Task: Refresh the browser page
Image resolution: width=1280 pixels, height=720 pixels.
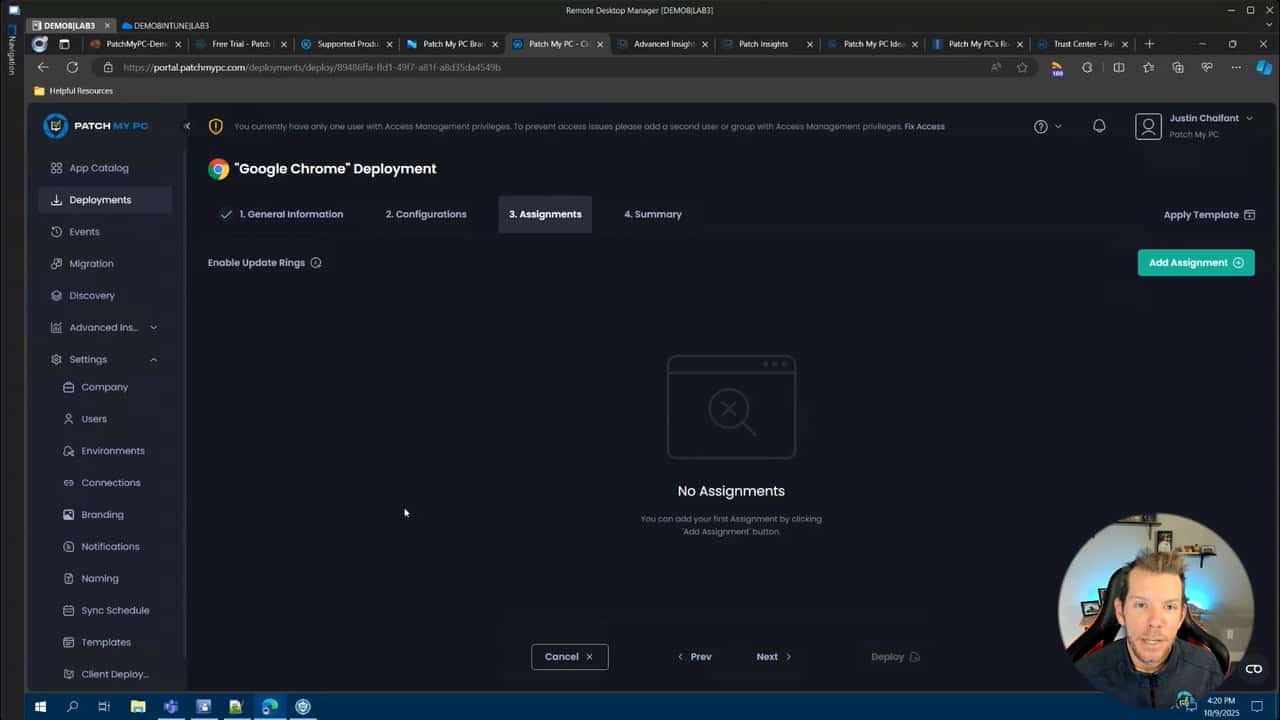Action: 72,67
